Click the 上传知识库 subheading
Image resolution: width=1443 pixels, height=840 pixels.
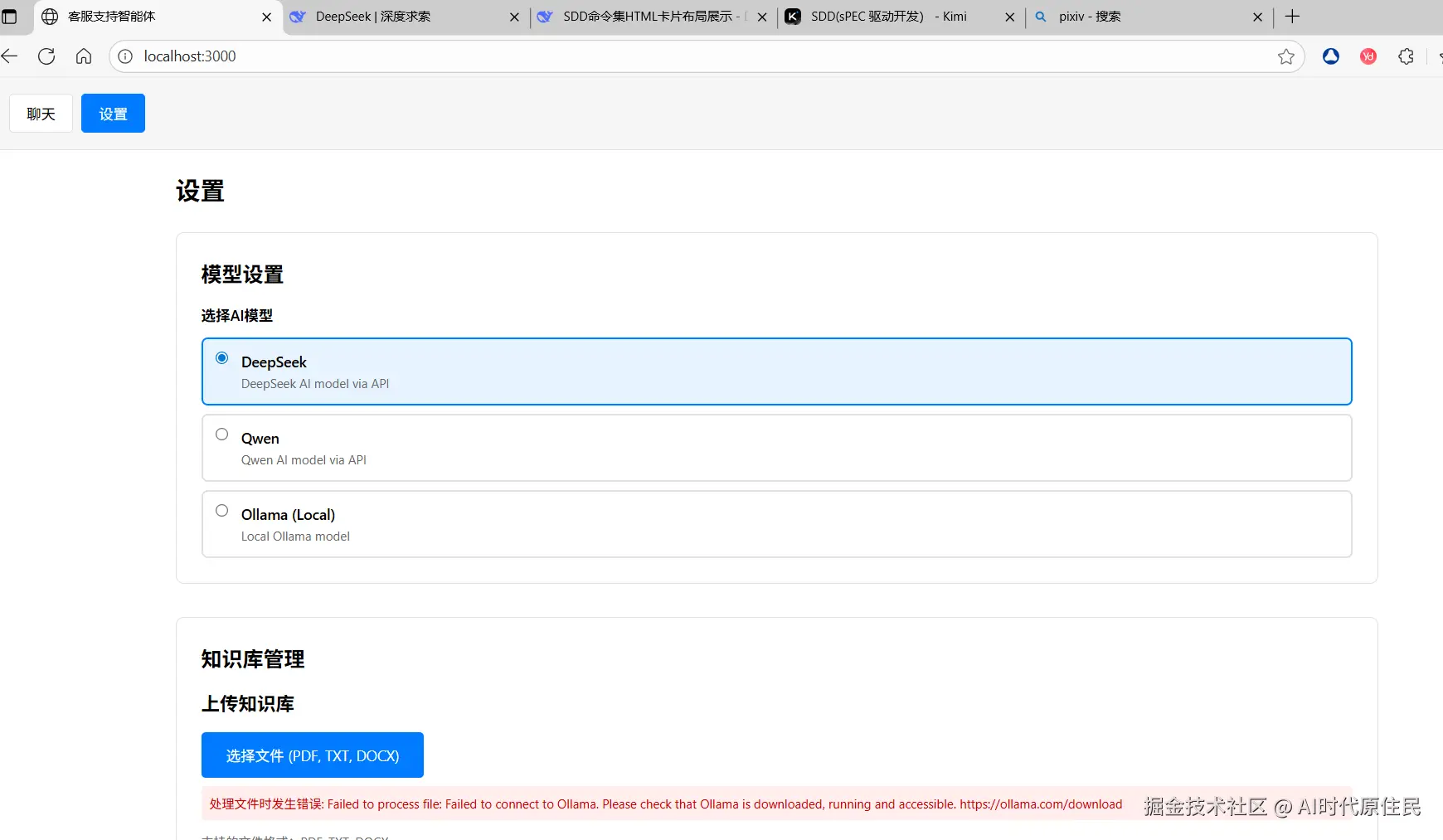[x=248, y=704]
